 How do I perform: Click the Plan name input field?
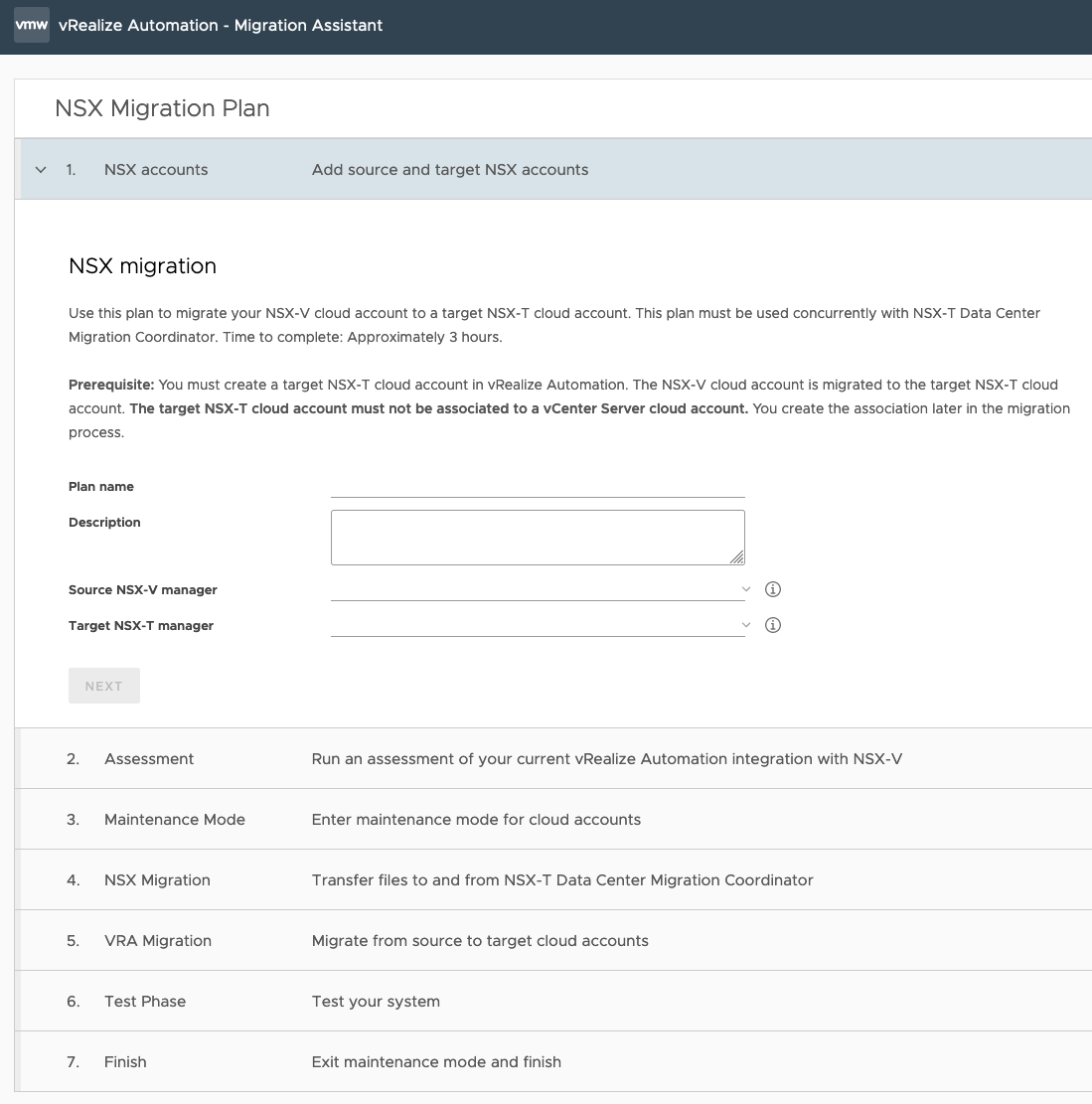538,486
